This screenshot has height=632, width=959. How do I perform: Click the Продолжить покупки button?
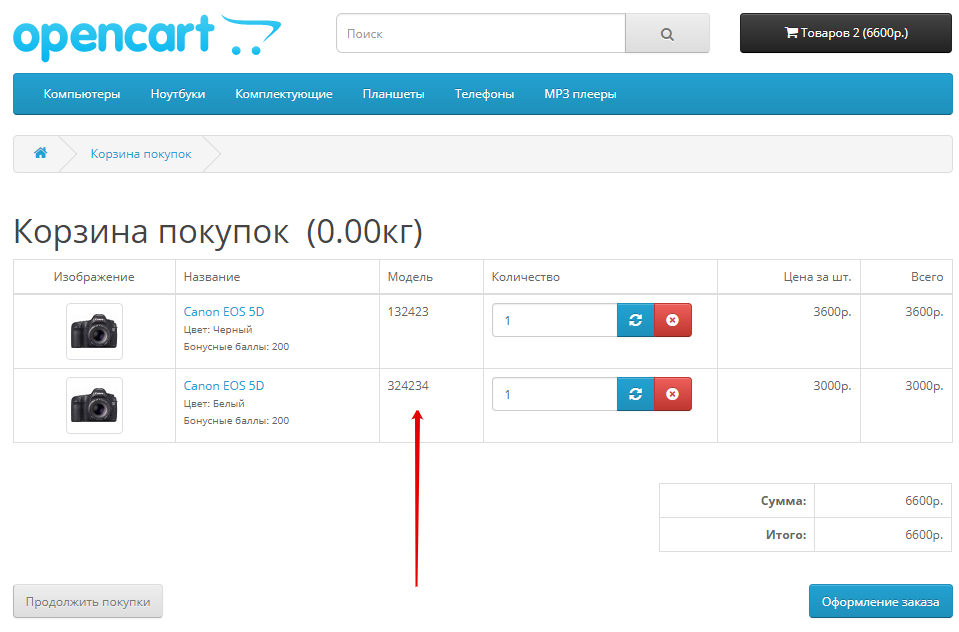point(88,602)
